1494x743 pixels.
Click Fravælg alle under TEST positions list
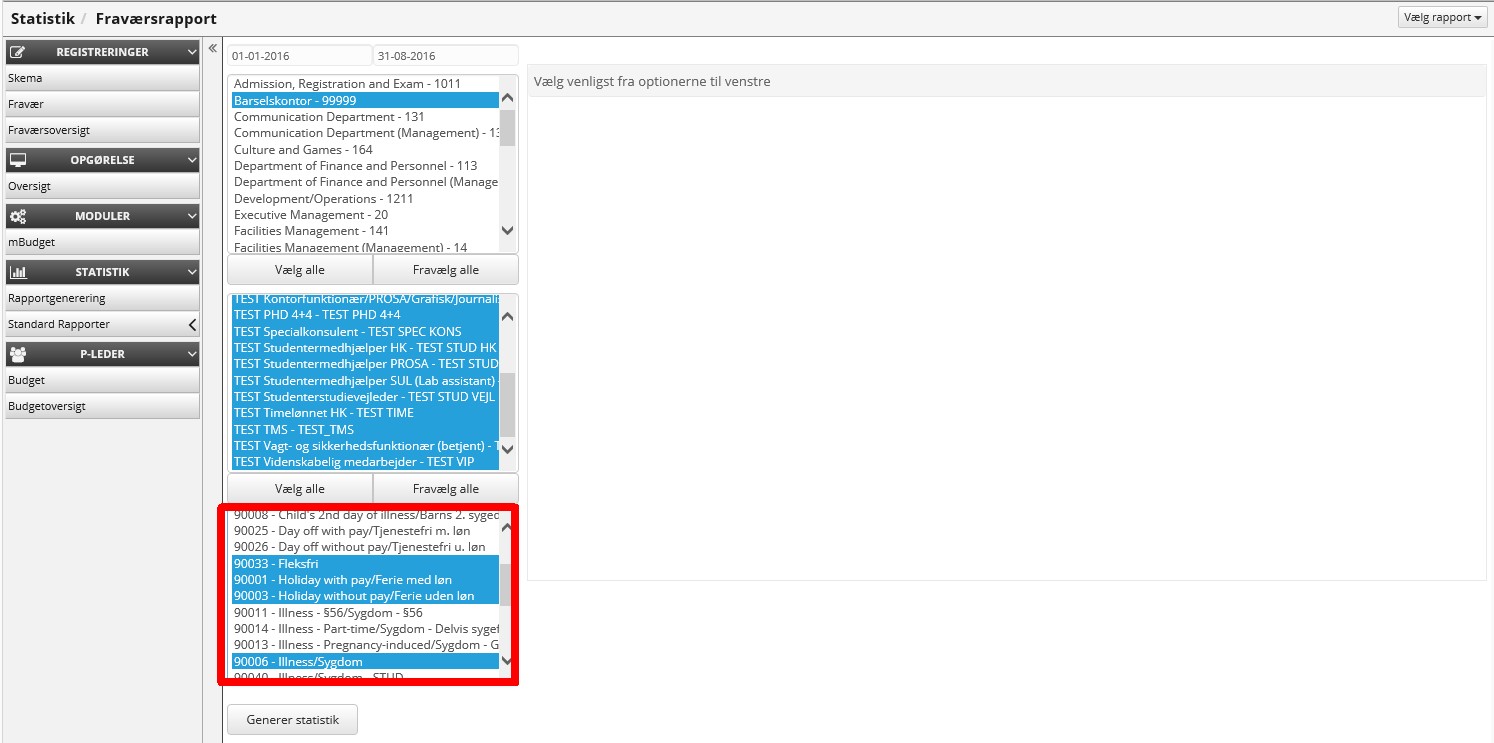[445, 489]
